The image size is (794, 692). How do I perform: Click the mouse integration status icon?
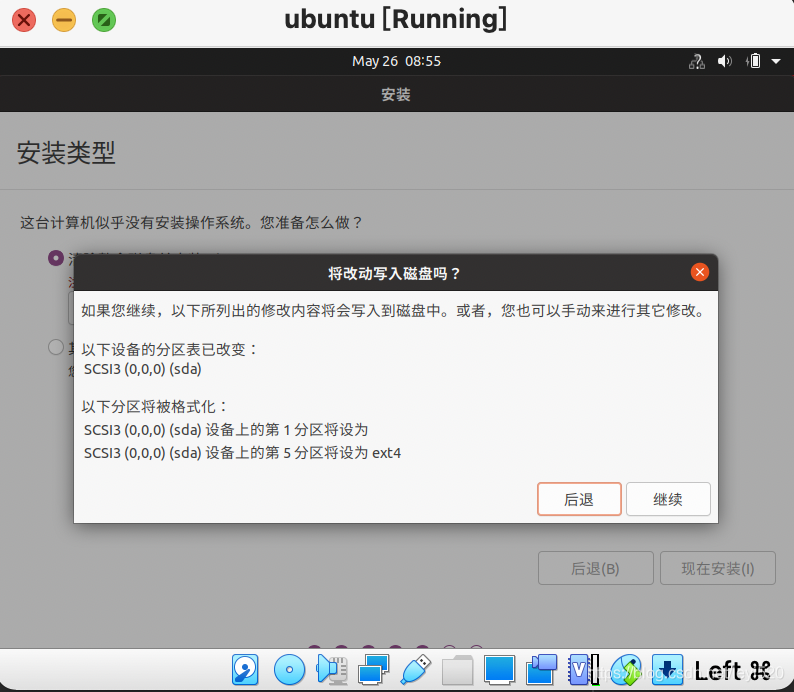[x=625, y=670]
